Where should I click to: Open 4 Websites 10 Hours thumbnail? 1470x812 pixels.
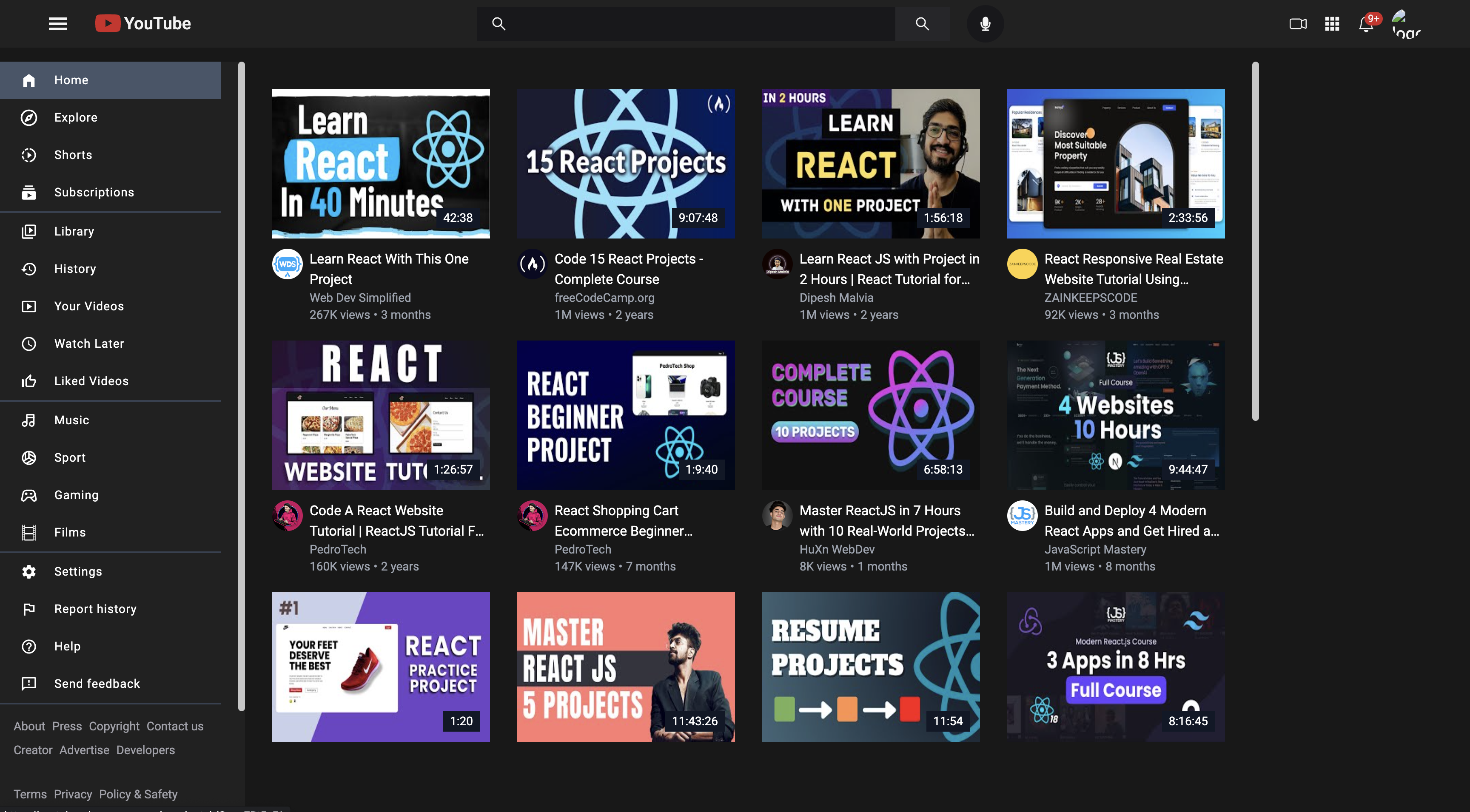(x=1116, y=416)
